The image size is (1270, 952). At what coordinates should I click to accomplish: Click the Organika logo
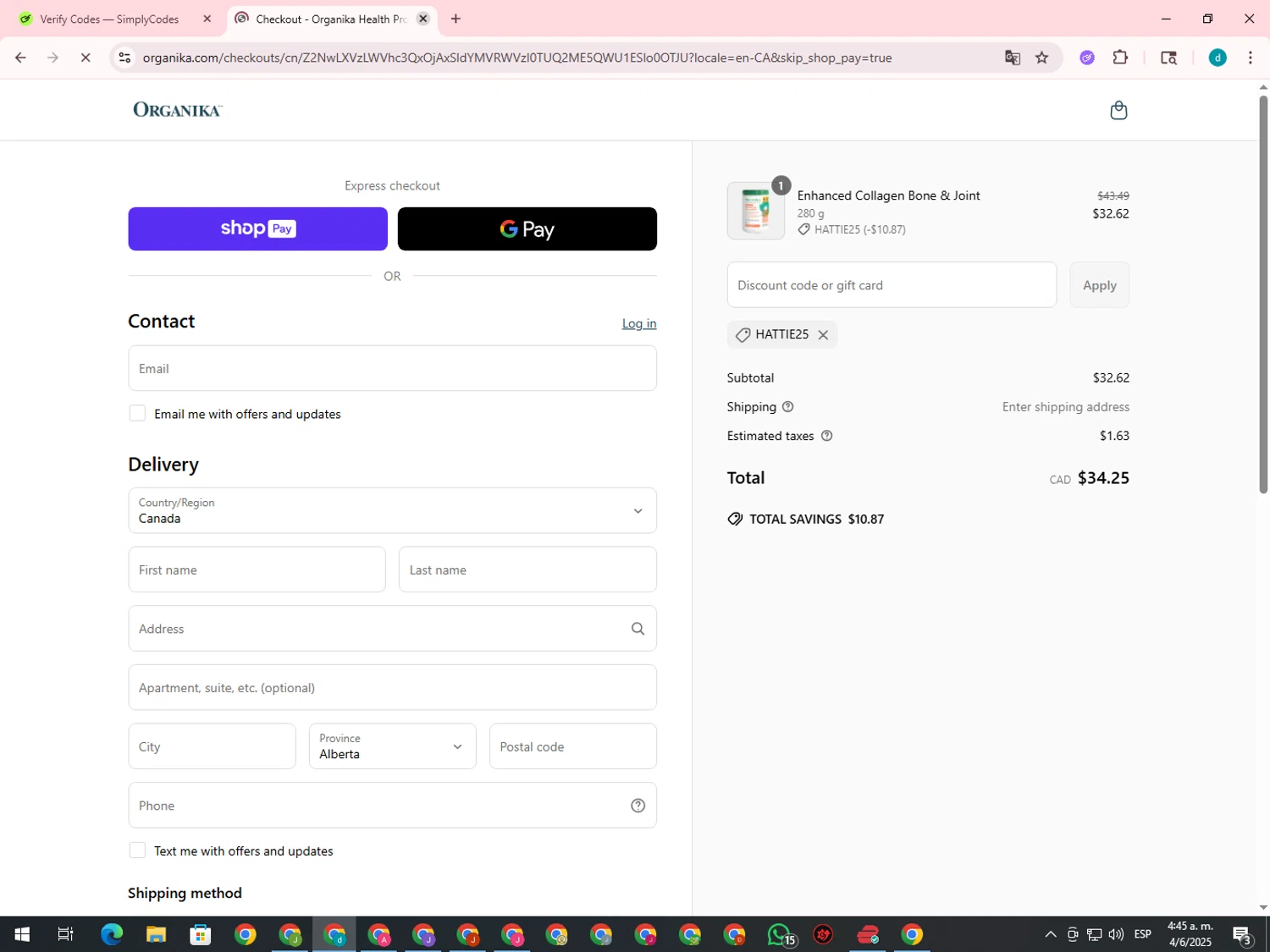pos(178,110)
